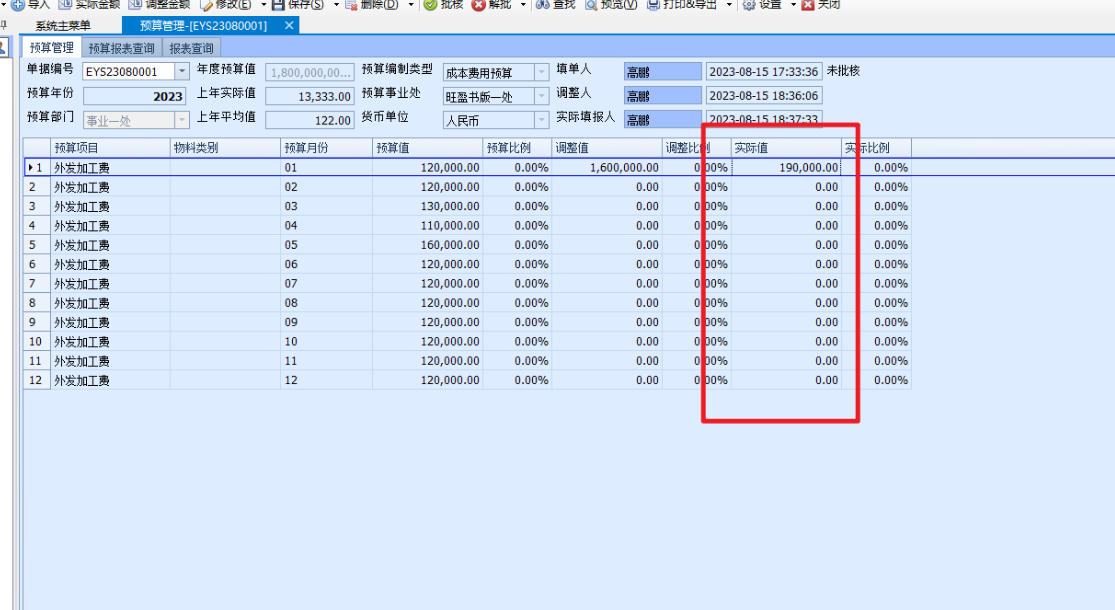Click 外发加工费 in row 6
The height and width of the screenshot is (610, 1115).
[x=111, y=264]
